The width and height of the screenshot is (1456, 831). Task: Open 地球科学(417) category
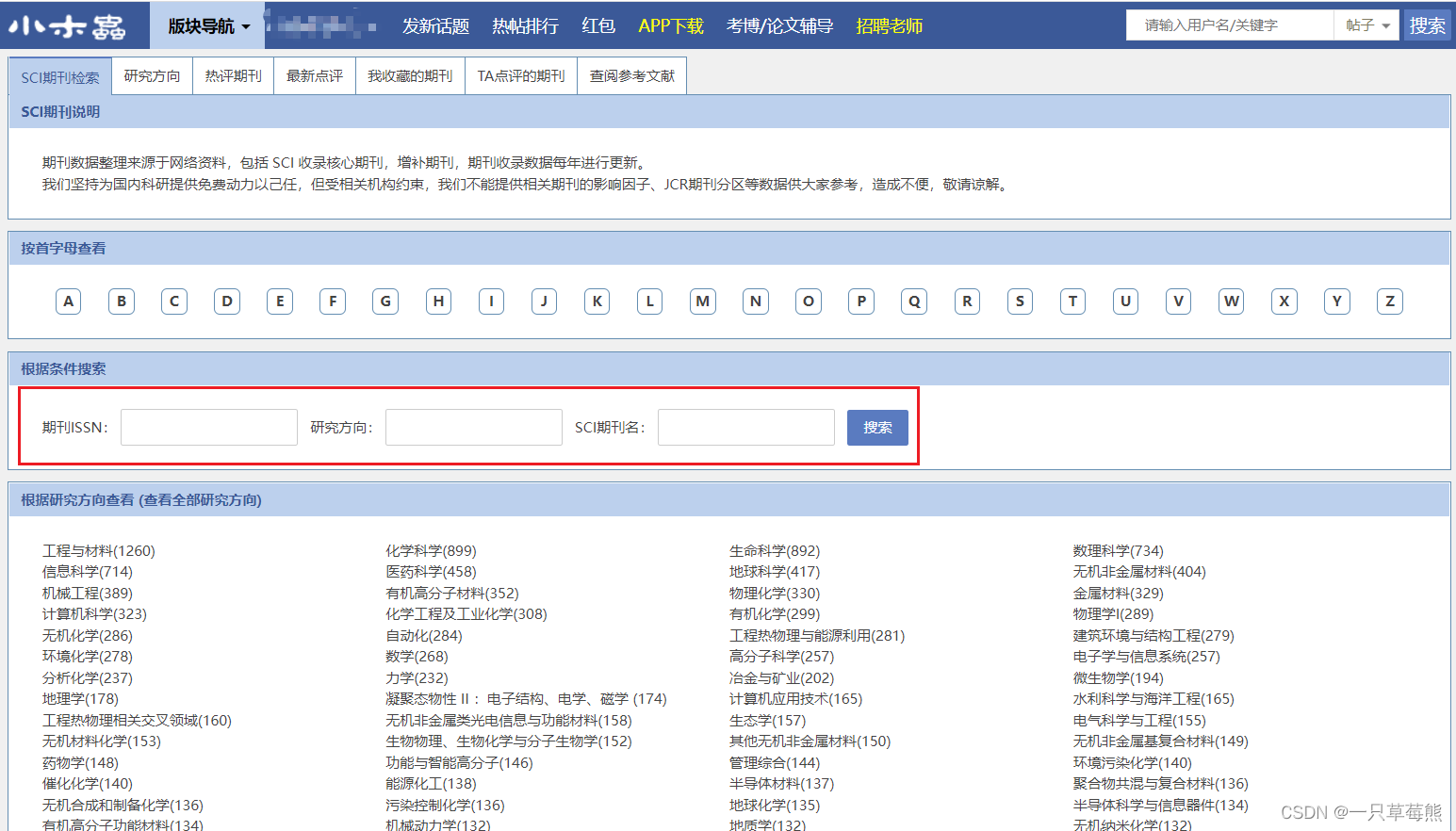tap(775, 572)
